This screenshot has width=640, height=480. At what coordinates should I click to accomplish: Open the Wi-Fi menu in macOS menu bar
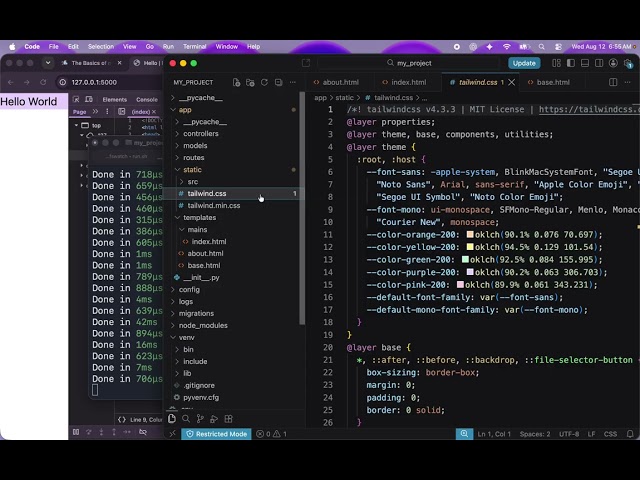(x=507, y=47)
